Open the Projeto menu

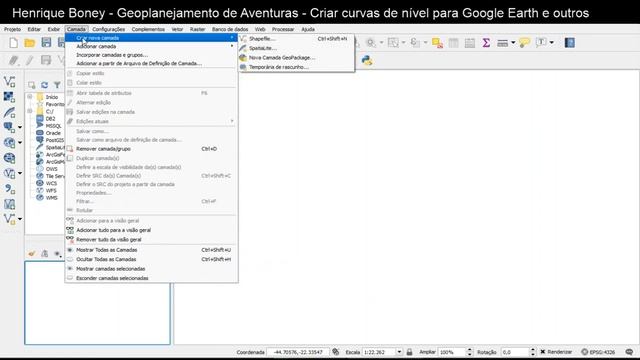[12, 29]
